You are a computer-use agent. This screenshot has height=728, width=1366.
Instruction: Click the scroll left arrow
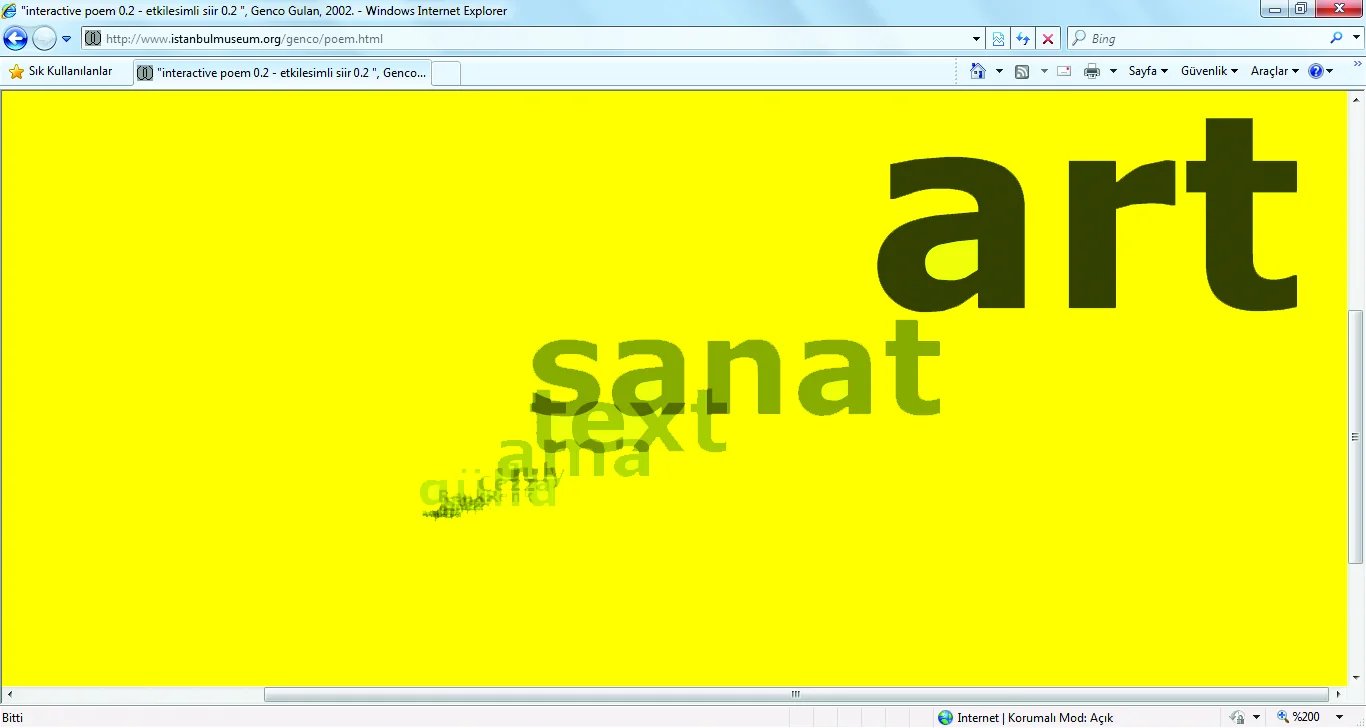[9, 694]
